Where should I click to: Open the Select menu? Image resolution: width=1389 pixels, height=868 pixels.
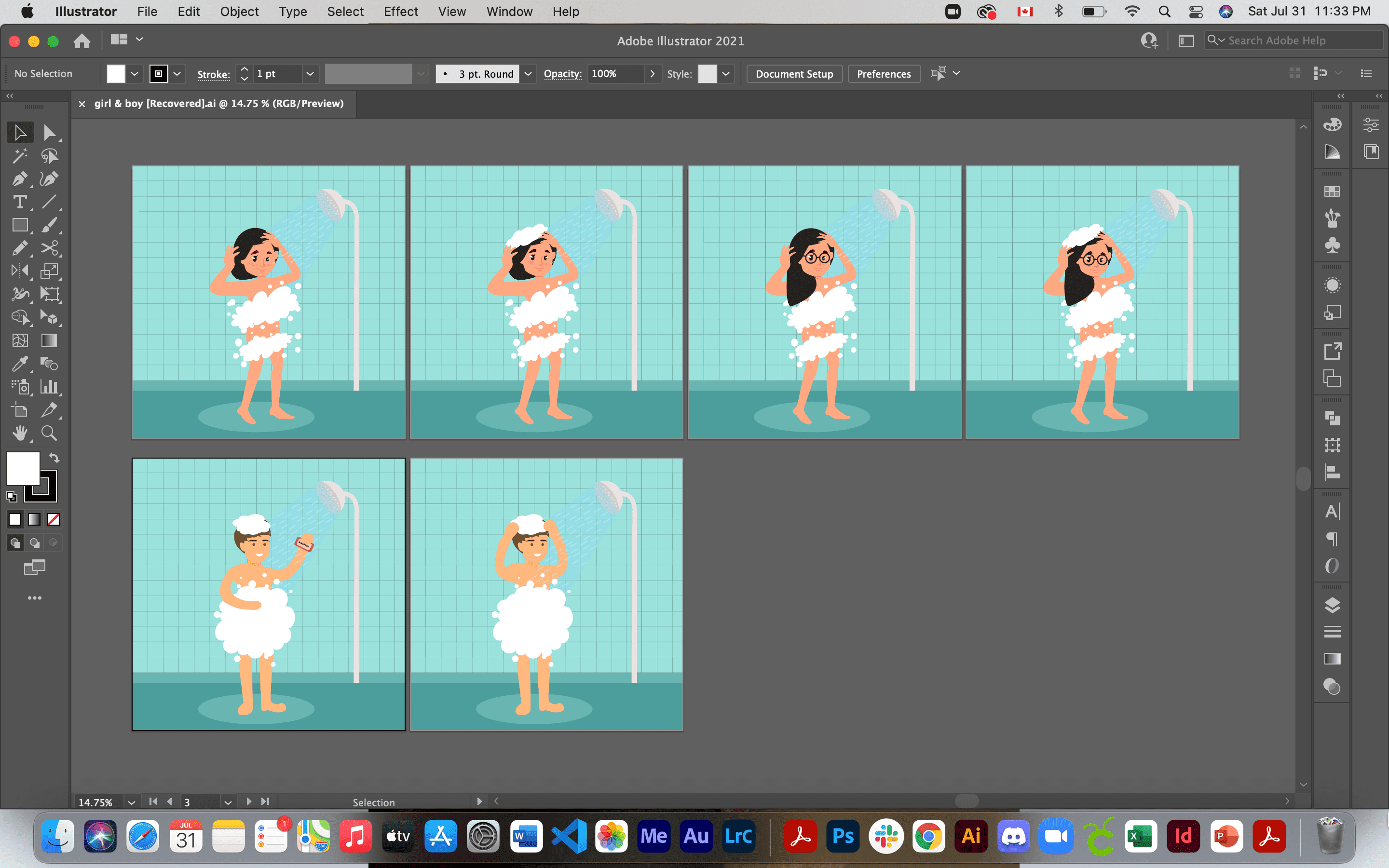click(345, 12)
